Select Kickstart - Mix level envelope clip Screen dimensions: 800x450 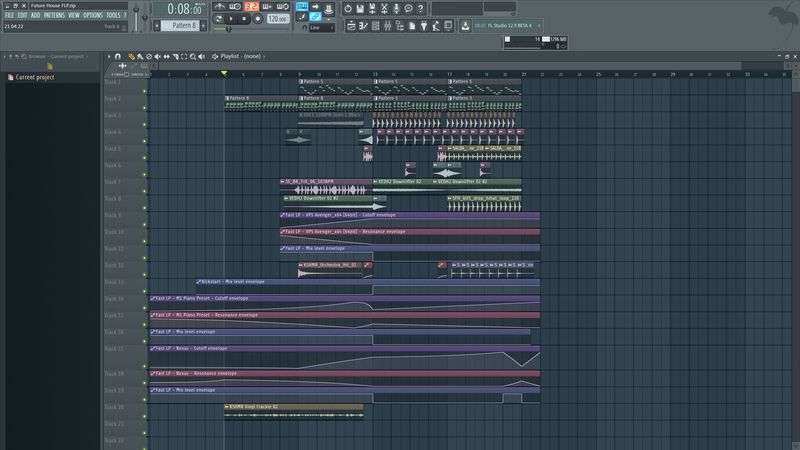[x=368, y=286]
